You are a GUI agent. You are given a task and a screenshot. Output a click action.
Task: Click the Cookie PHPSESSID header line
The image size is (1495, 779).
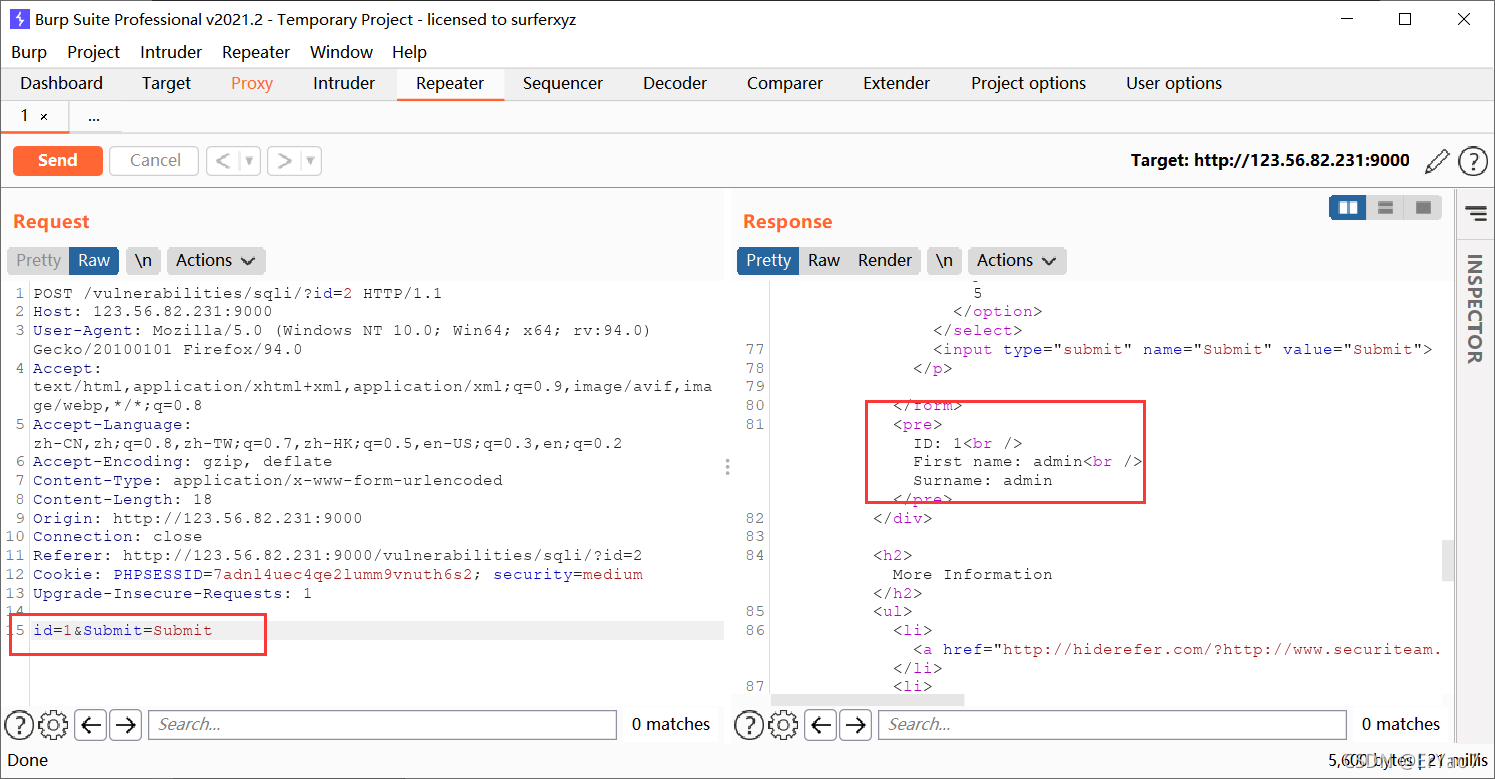(338, 574)
